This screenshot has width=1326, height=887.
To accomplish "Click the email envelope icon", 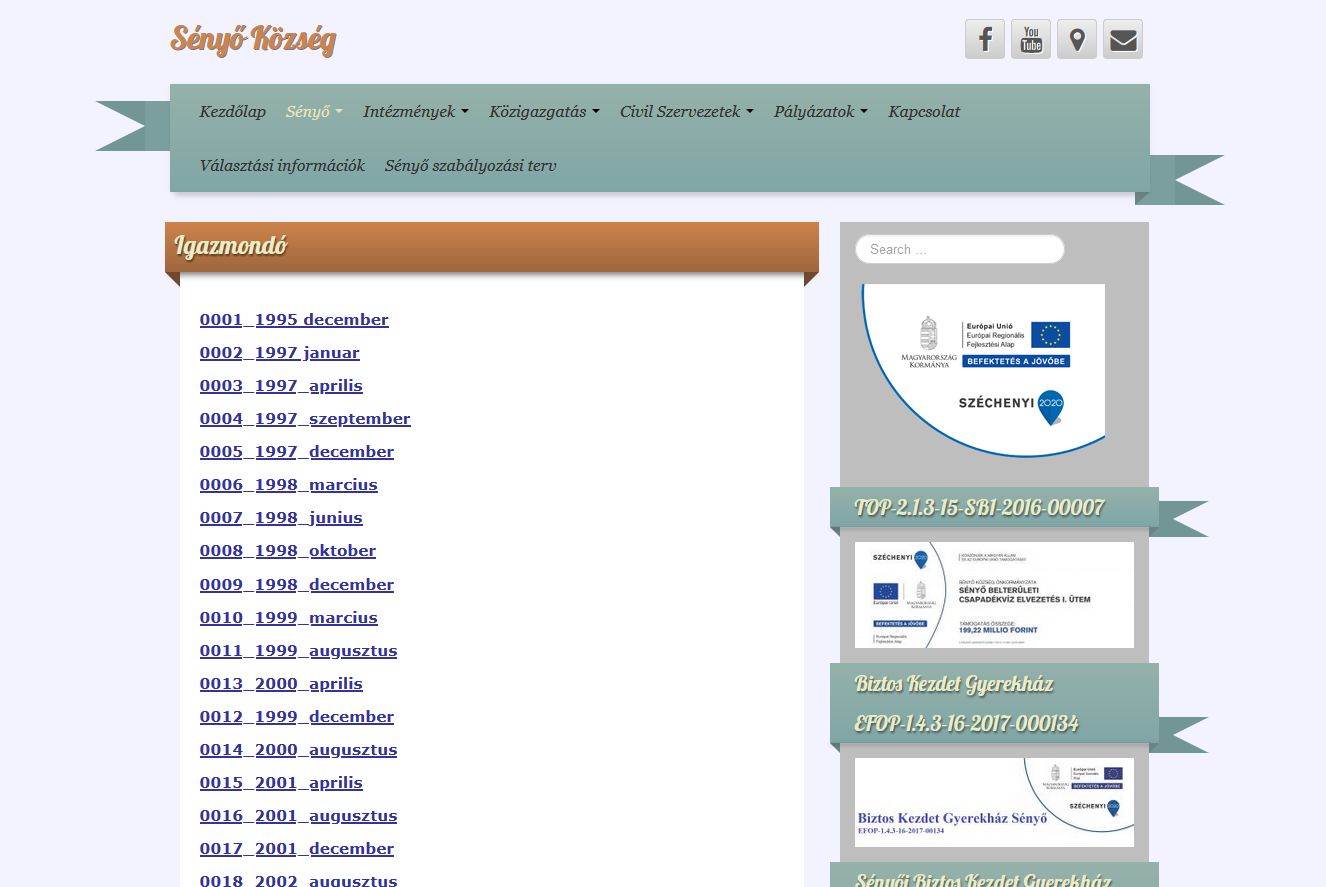I will click(x=1123, y=39).
